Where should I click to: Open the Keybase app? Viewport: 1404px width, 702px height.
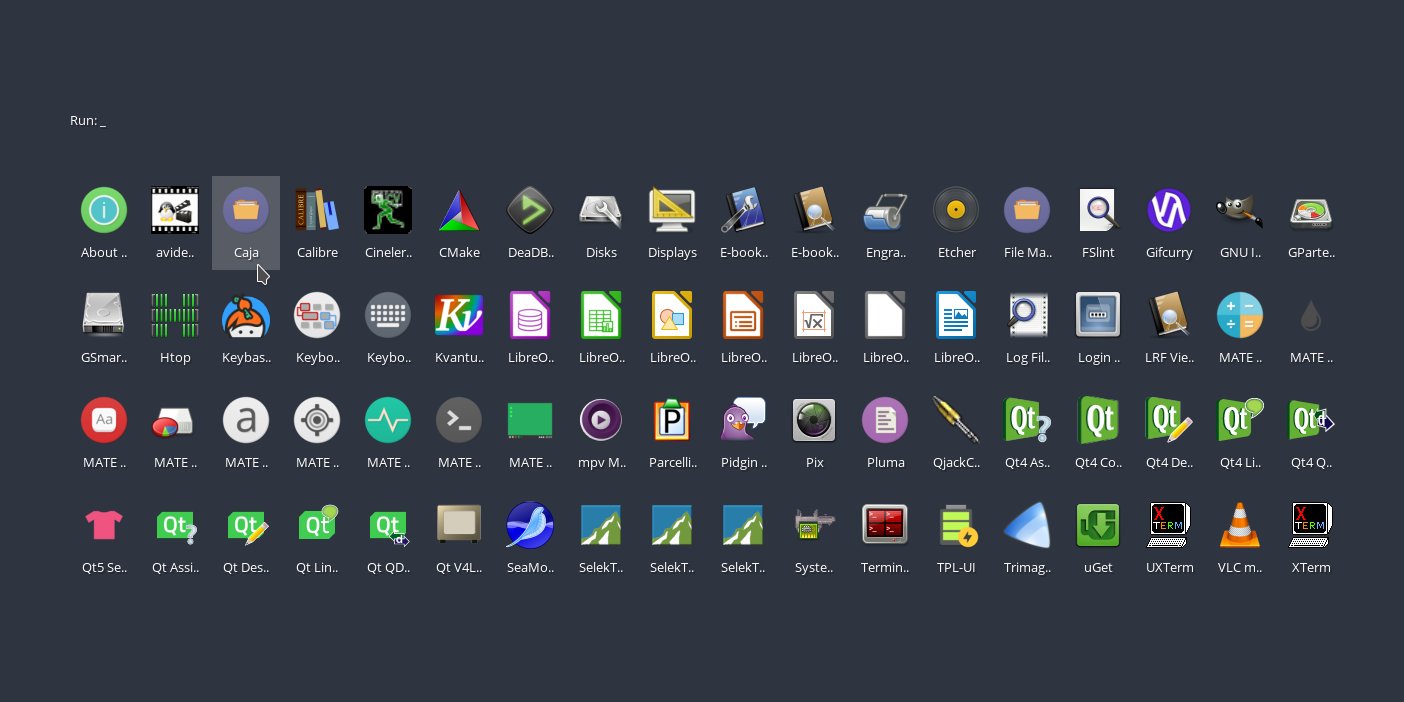click(246, 328)
